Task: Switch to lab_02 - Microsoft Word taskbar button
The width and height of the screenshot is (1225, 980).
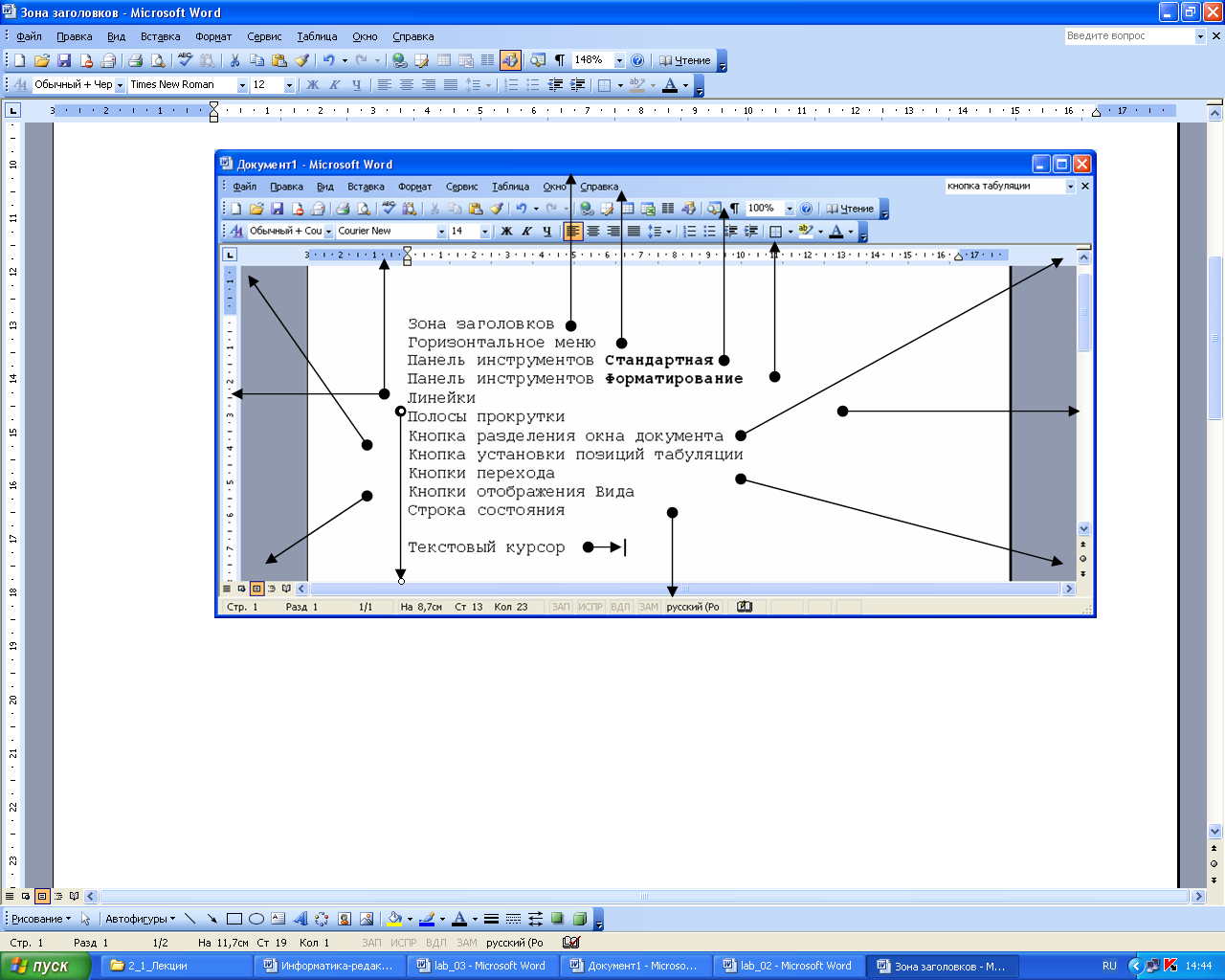Action: tap(788, 966)
